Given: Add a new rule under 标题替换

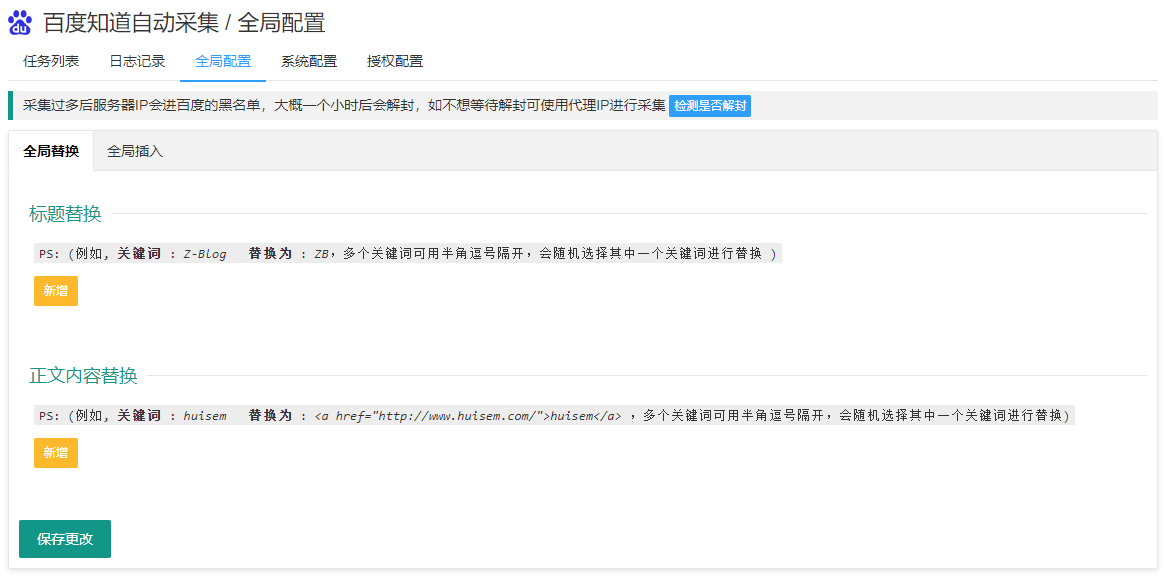Looking at the screenshot, I should [x=56, y=291].
